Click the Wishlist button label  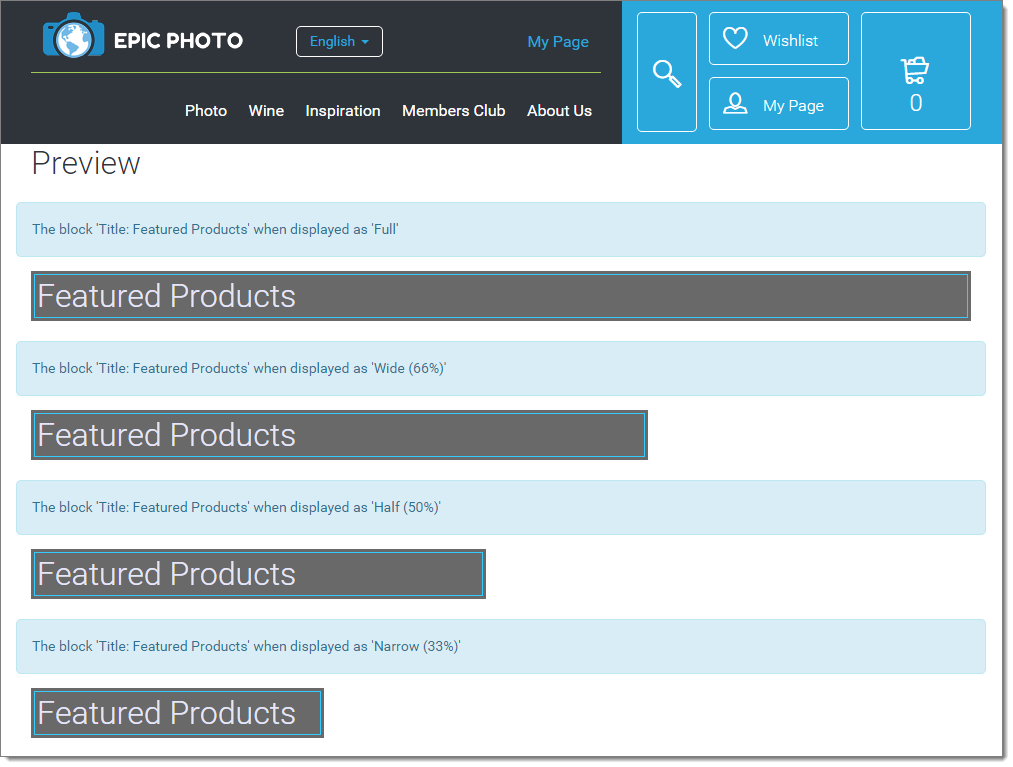pos(790,41)
